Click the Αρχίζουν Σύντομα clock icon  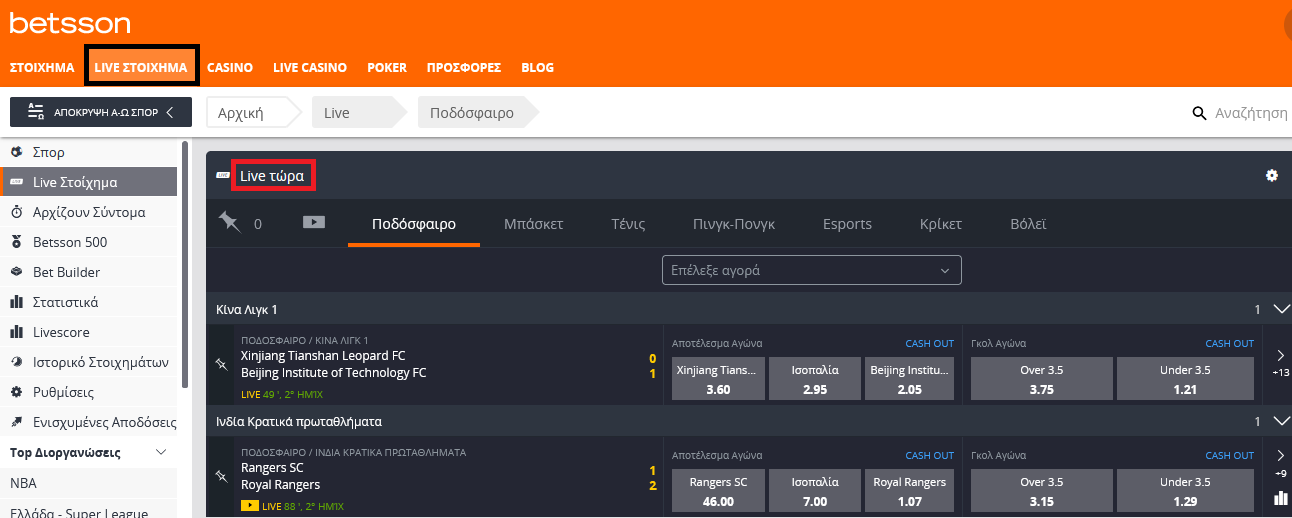(x=16, y=212)
